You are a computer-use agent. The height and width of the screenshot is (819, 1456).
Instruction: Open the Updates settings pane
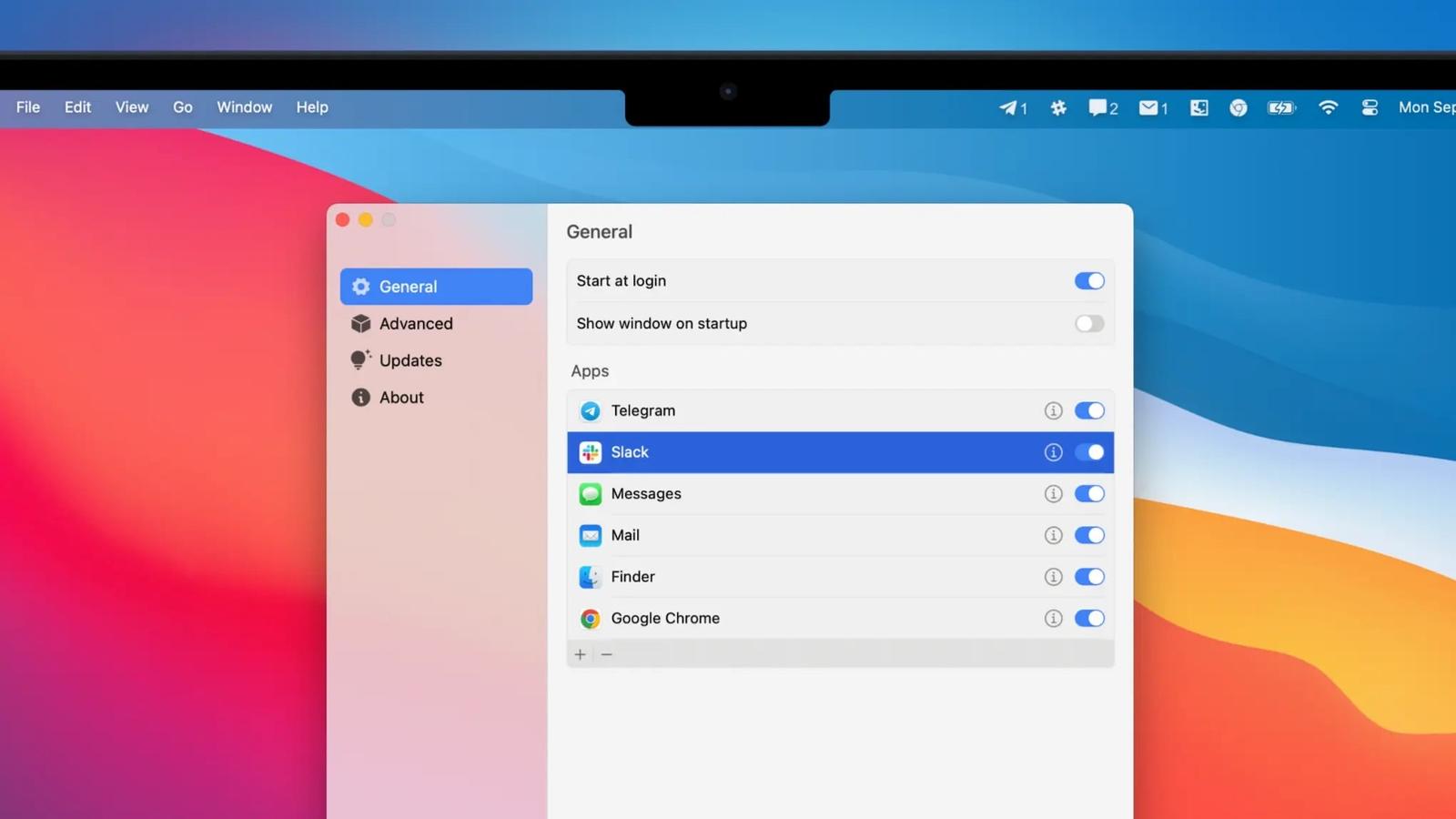436,360
